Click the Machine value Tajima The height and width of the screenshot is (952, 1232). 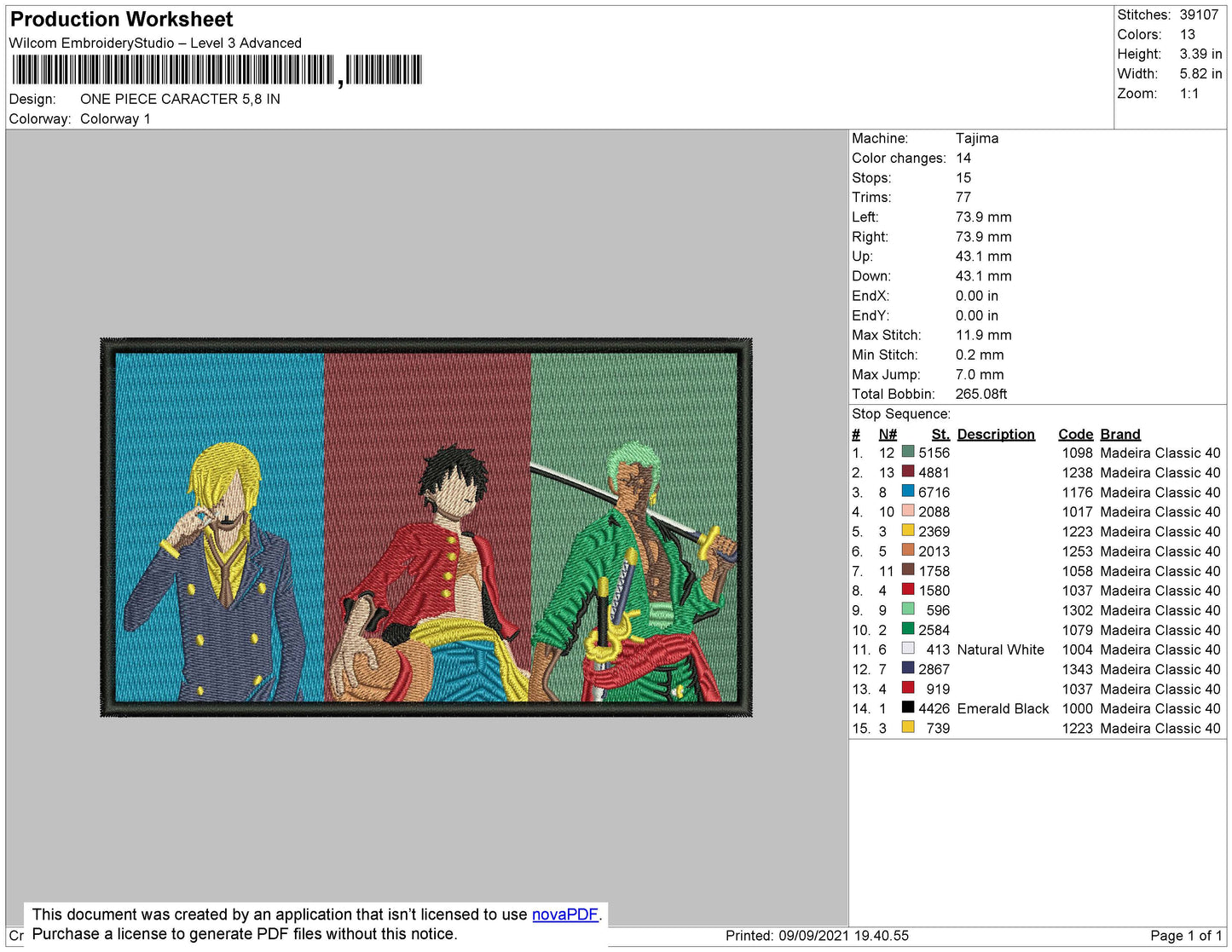coord(977,138)
